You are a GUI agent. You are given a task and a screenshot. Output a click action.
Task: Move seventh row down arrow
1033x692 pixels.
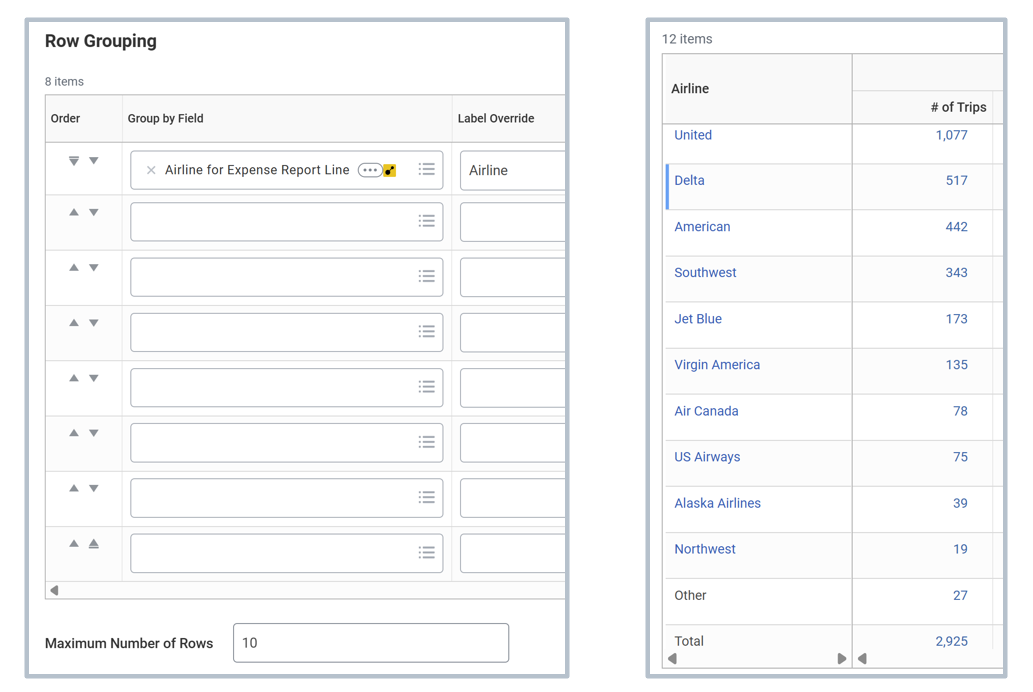[94, 488]
